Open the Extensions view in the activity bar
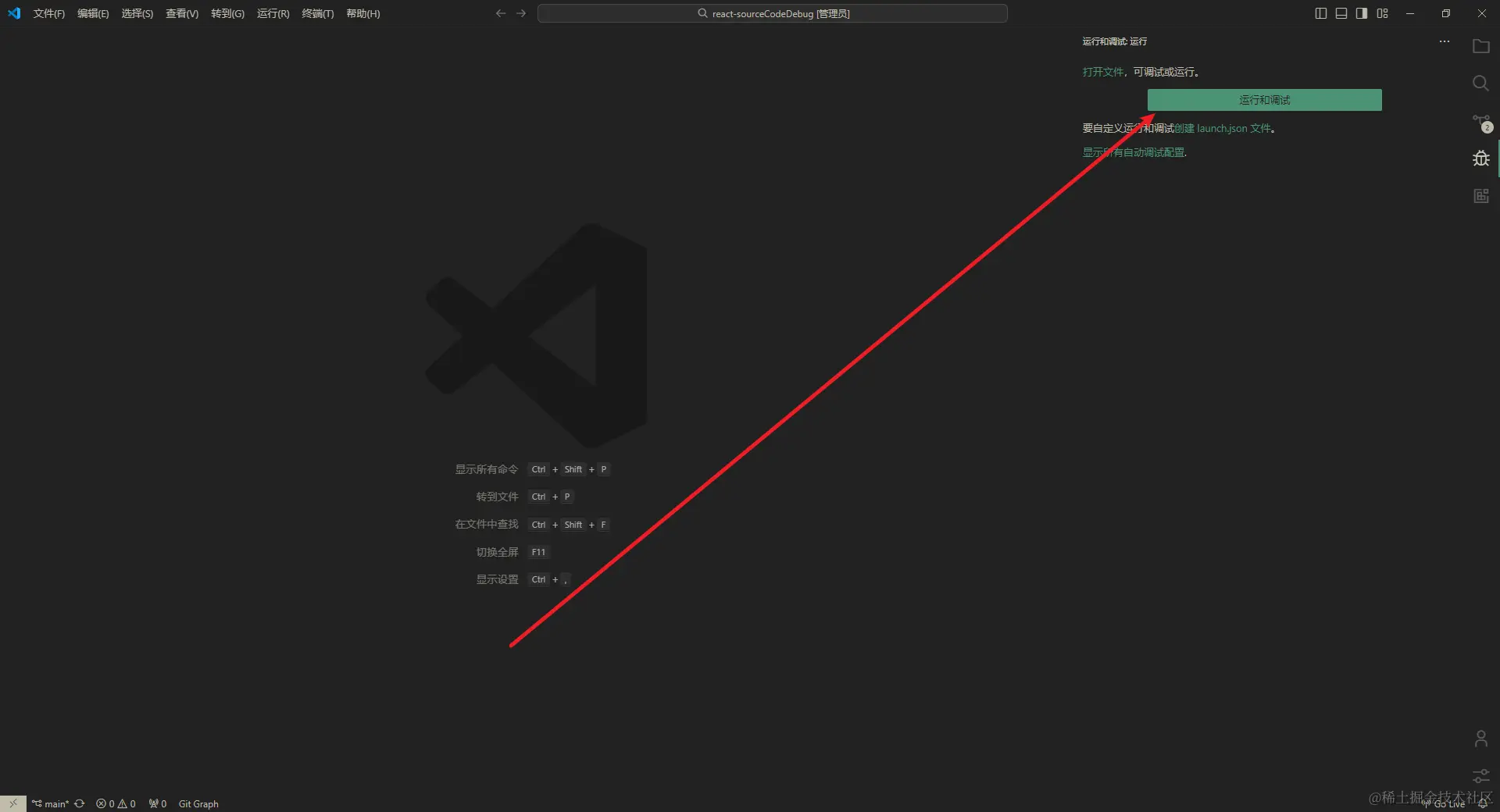Viewport: 1500px width, 812px height. (1480, 196)
